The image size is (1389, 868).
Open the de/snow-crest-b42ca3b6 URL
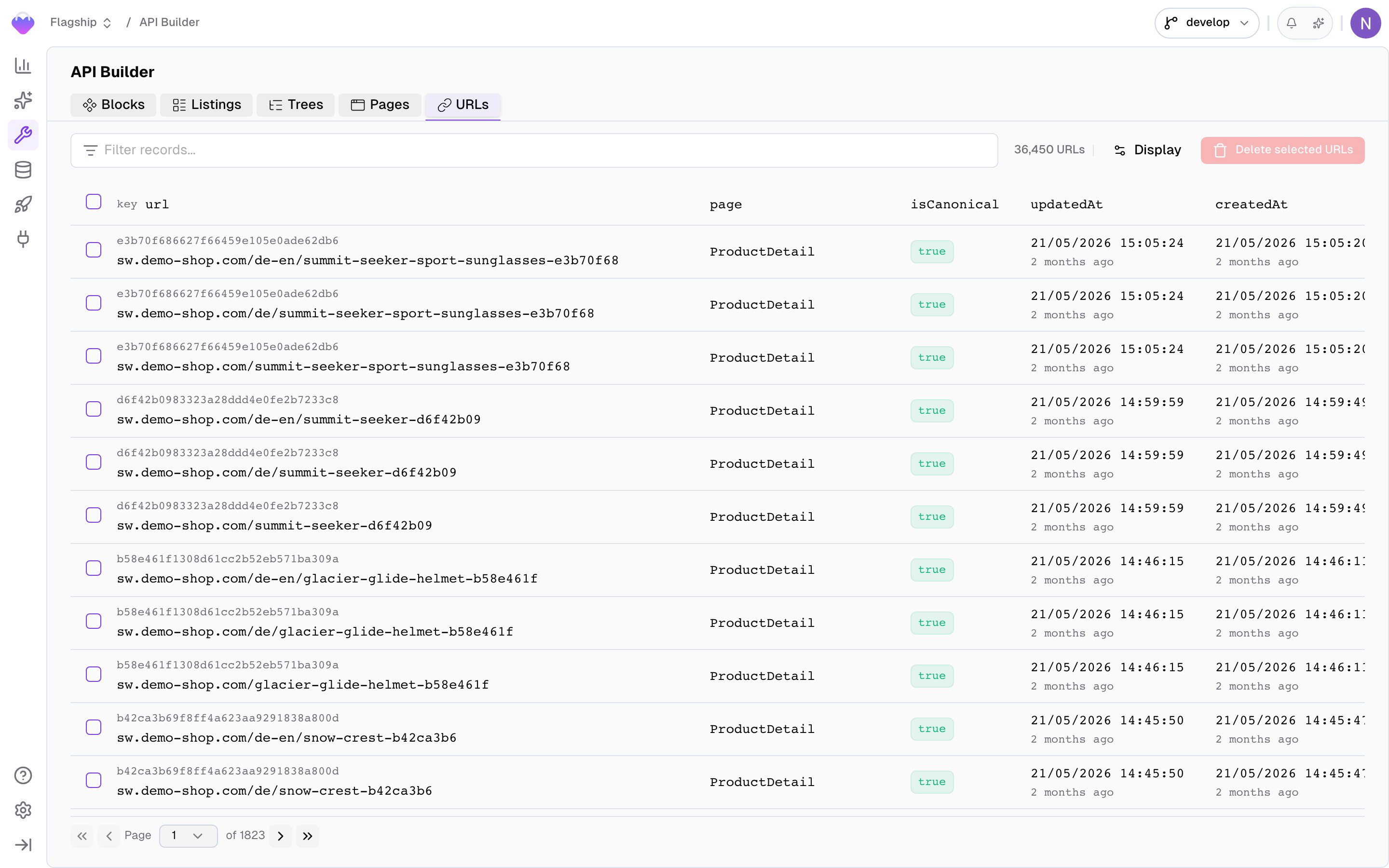274,791
